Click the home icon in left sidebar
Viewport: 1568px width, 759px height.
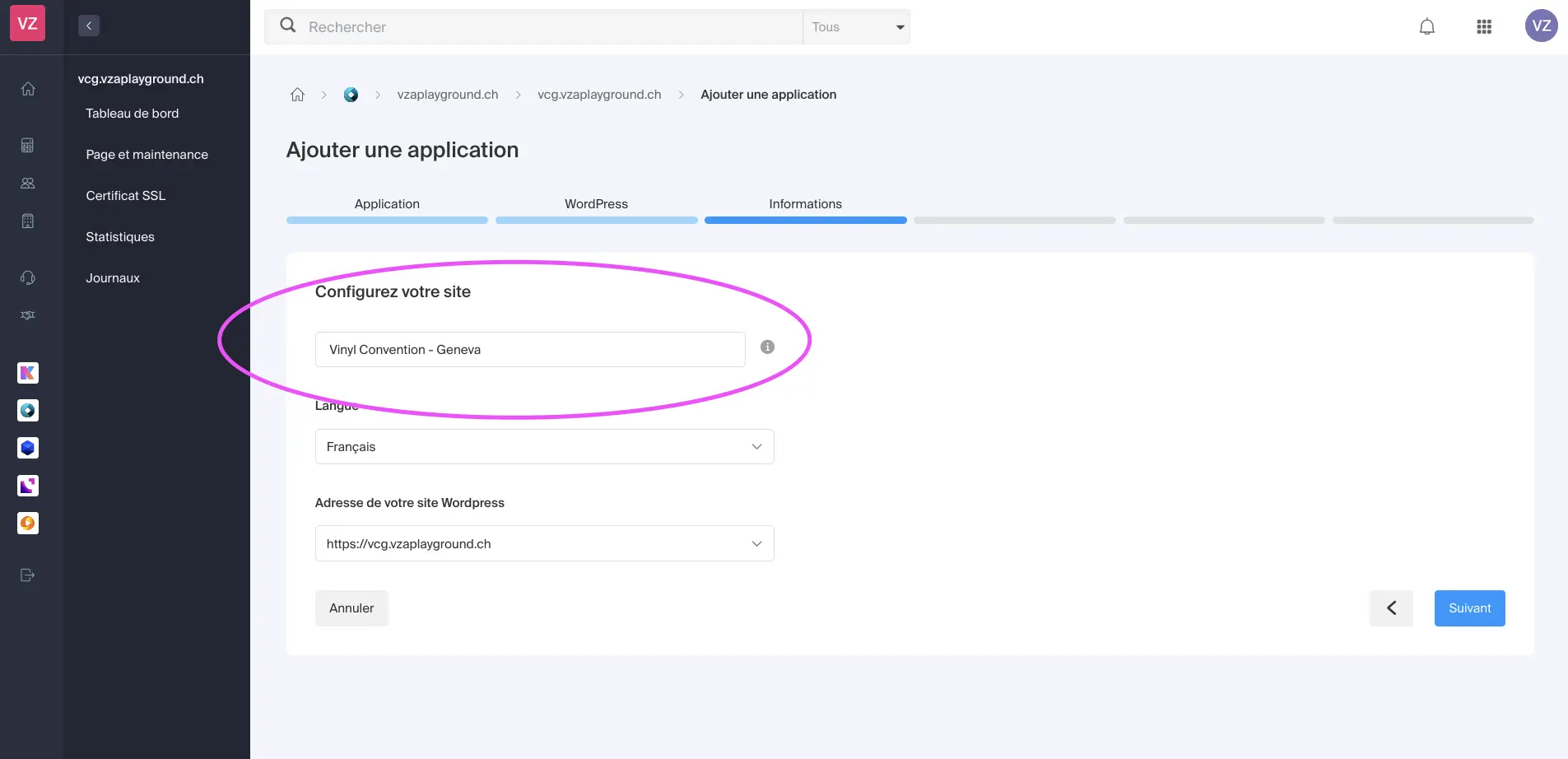(x=28, y=89)
